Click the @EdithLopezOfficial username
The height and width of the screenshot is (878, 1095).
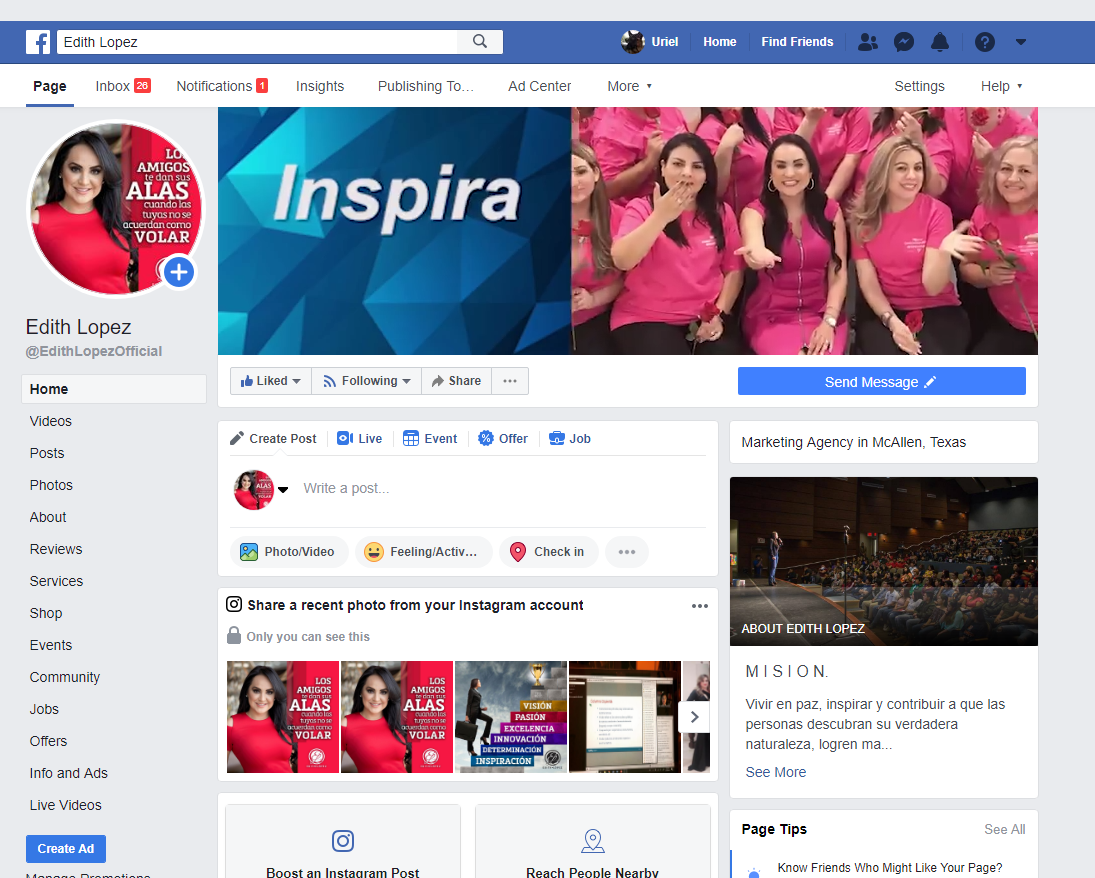click(94, 351)
